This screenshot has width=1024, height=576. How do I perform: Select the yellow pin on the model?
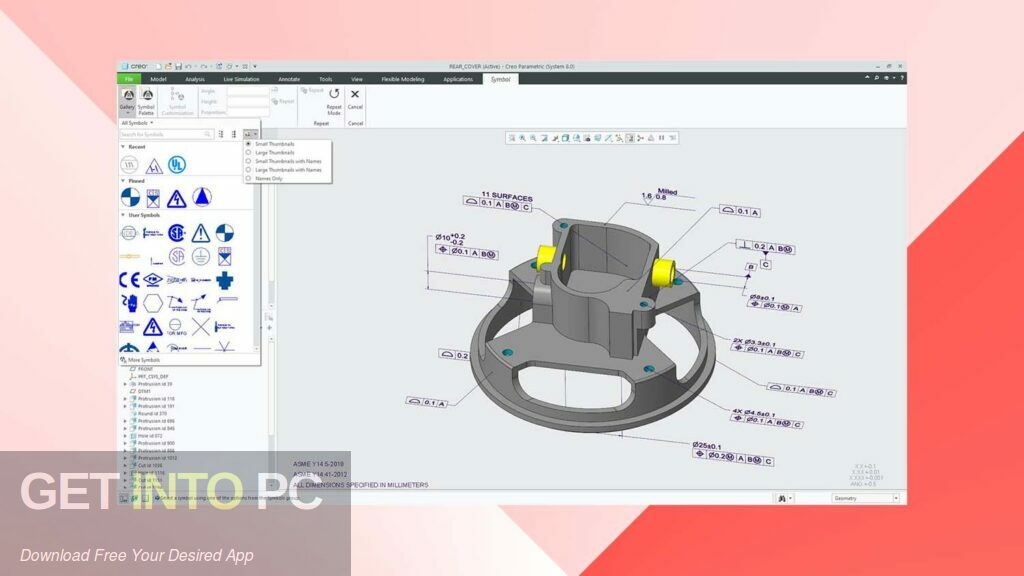pos(663,272)
